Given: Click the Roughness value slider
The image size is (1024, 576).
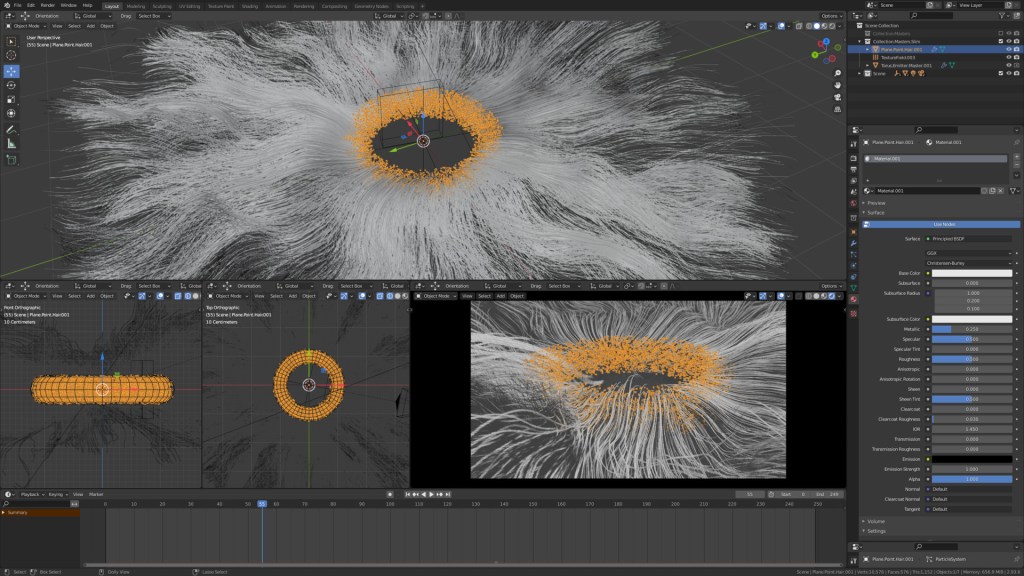Looking at the screenshot, I should click(x=971, y=358).
